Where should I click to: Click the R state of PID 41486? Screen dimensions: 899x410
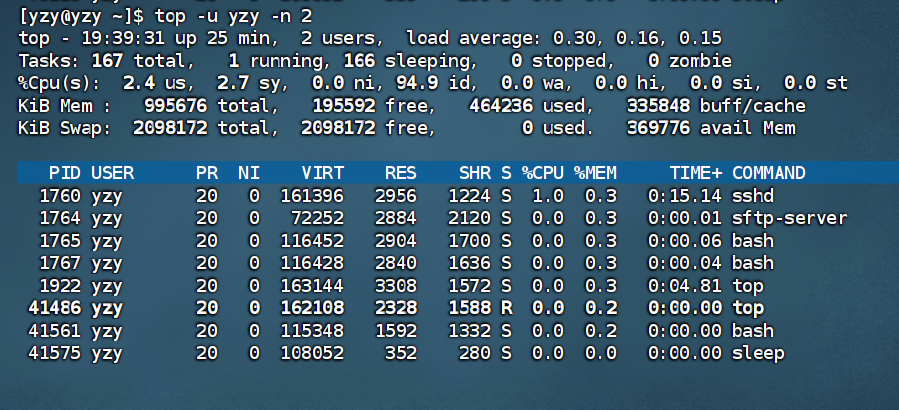(506, 308)
